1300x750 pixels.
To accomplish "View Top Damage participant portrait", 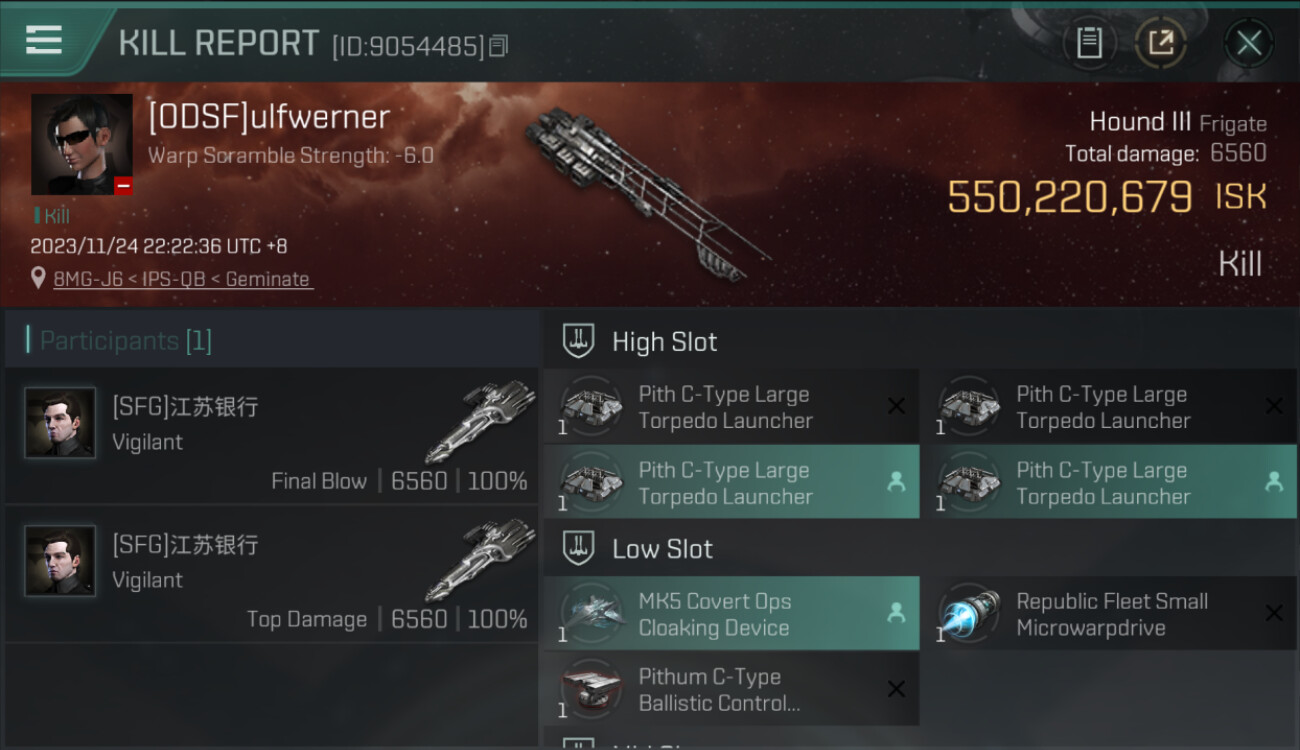I will click(x=60, y=561).
